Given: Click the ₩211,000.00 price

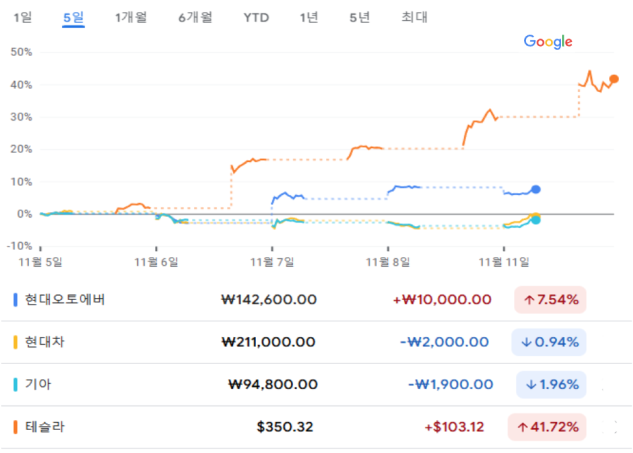Looking at the screenshot, I should pyautogui.click(x=268, y=342).
